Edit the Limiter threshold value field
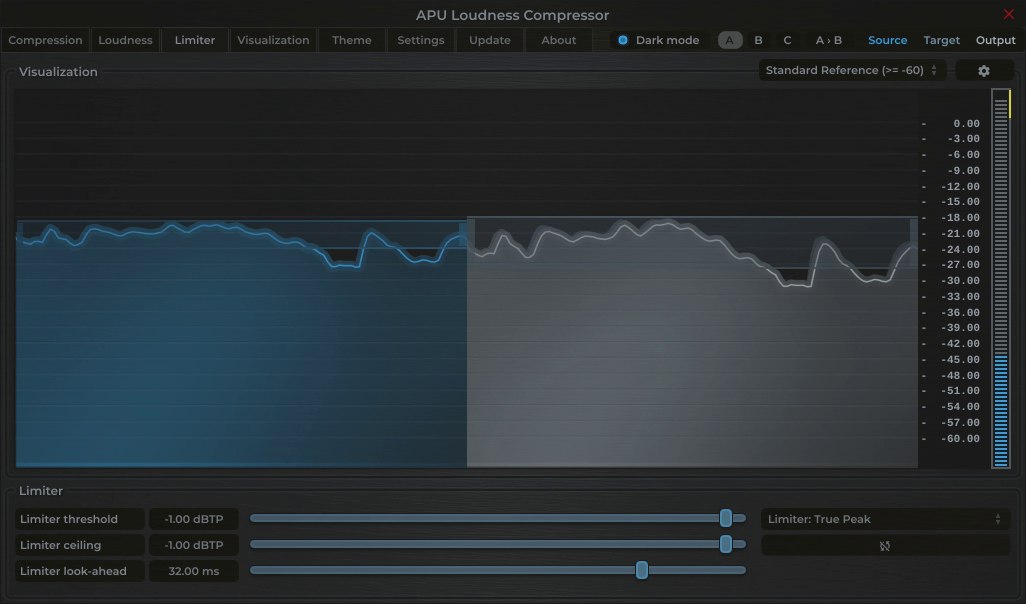Viewport: 1026px width, 604px height. [x=193, y=519]
